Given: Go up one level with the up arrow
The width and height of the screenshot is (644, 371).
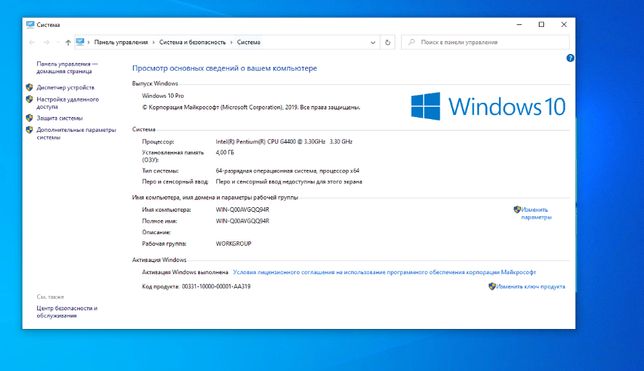Looking at the screenshot, I should (x=68, y=42).
